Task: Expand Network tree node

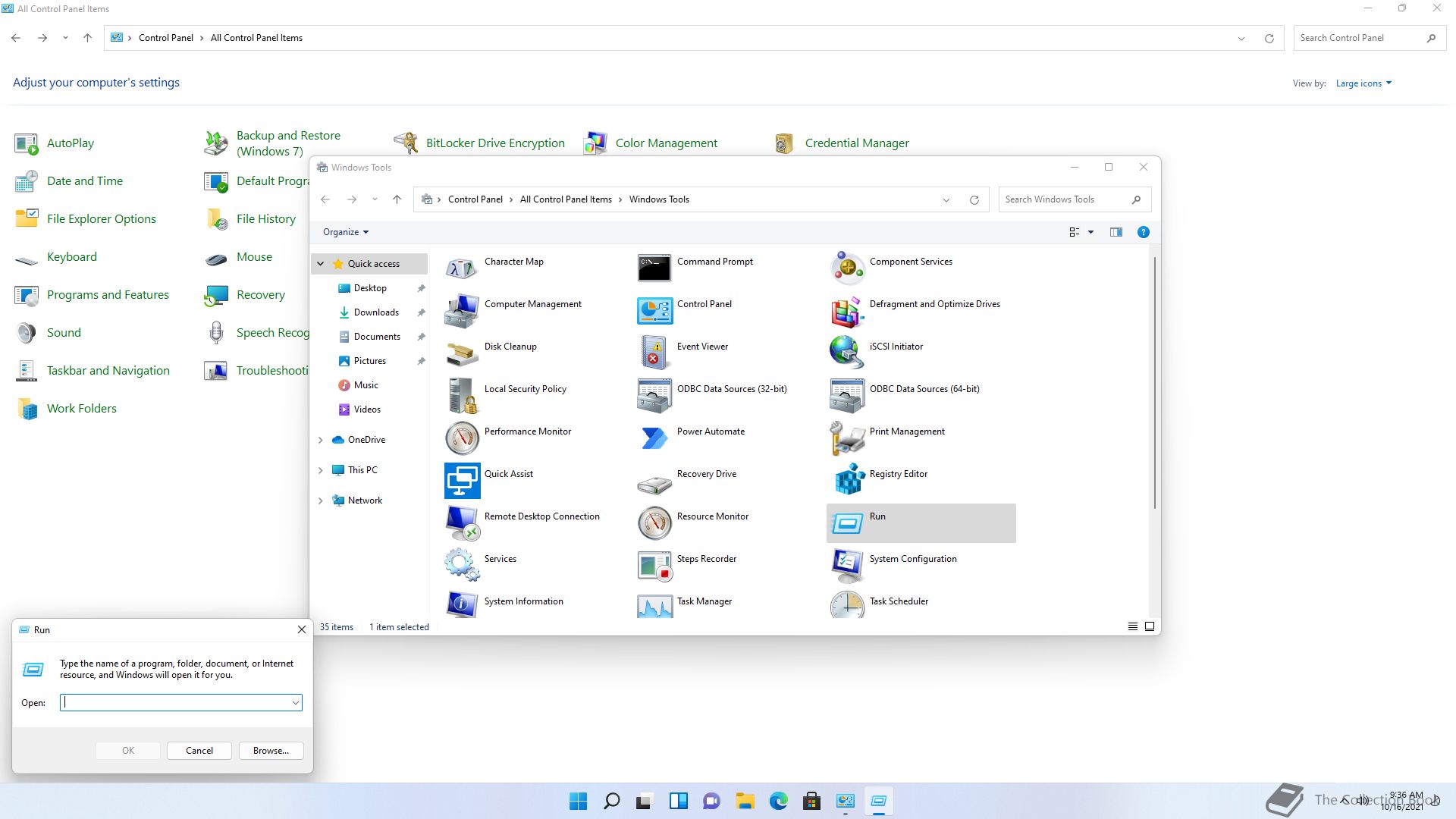Action: (320, 500)
